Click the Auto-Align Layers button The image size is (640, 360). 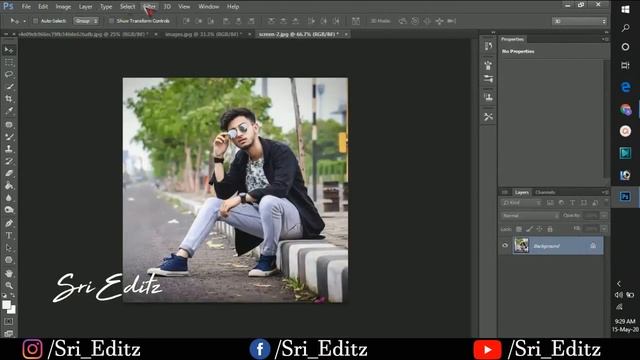coord(356,21)
